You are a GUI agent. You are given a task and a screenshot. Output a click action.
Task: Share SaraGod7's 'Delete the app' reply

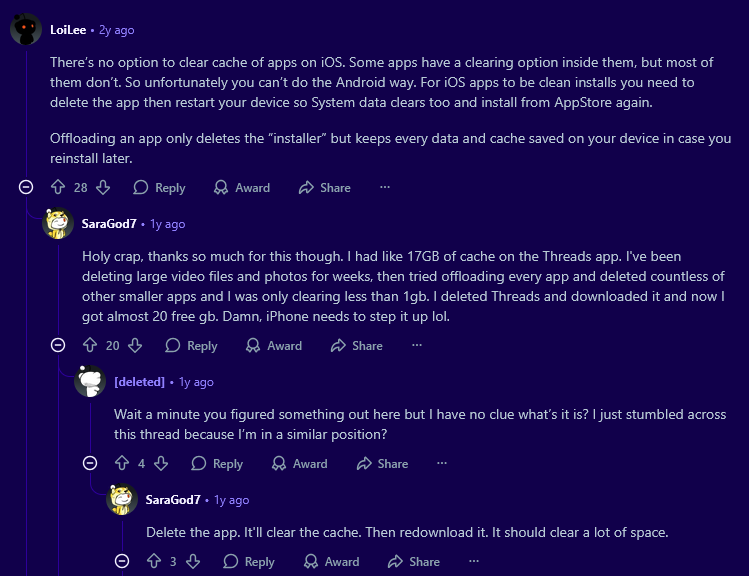coord(413,561)
